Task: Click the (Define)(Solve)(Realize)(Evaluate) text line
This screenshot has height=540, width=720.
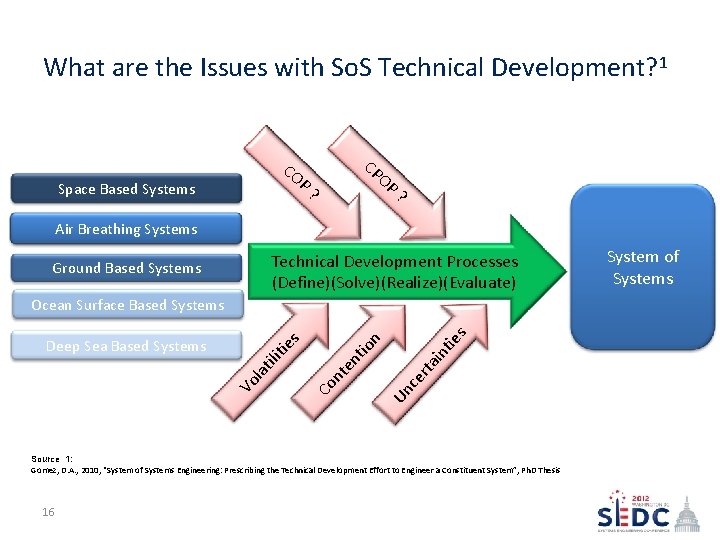Action: tap(394, 282)
